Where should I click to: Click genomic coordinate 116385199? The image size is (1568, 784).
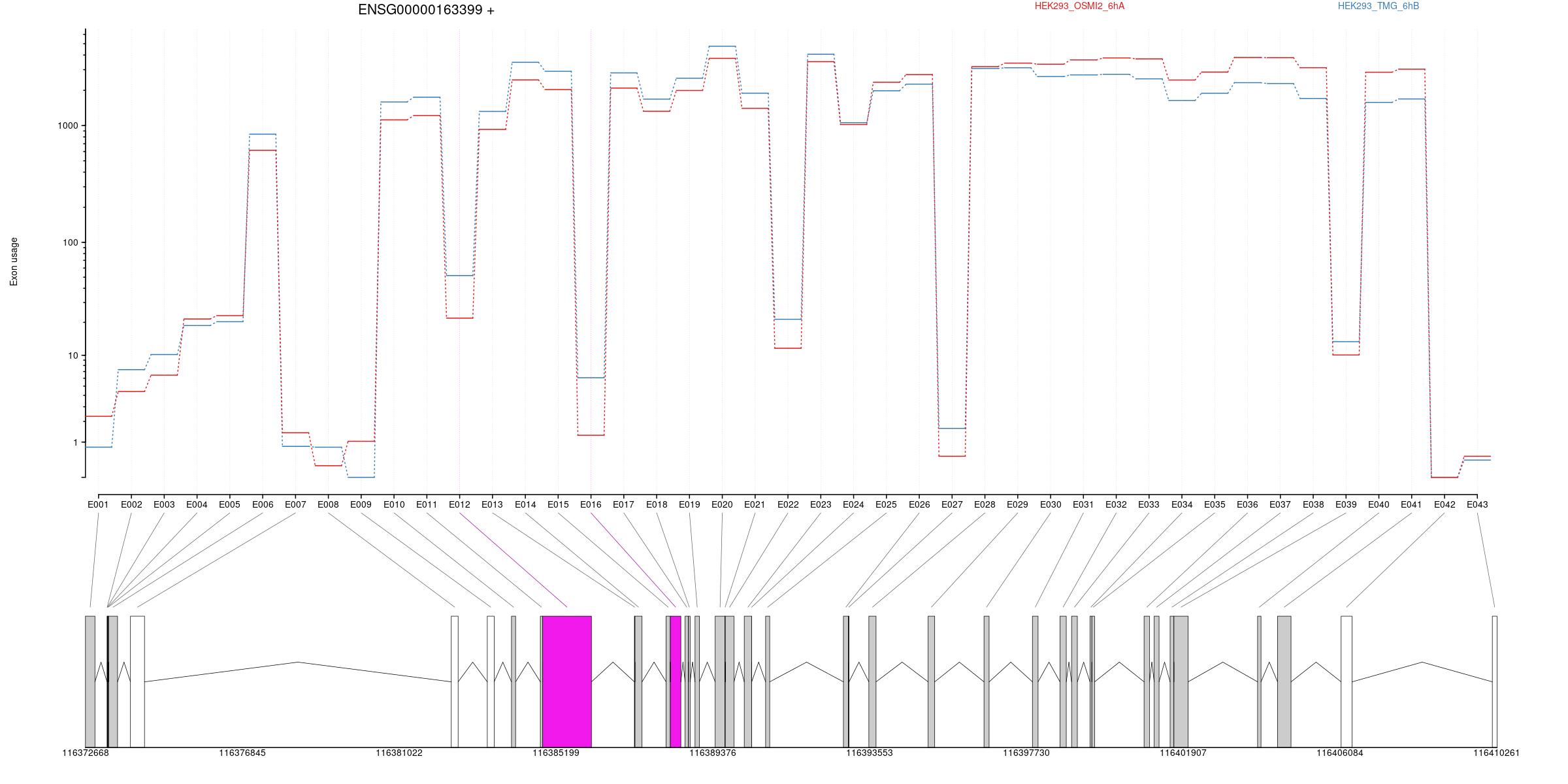point(556,753)
